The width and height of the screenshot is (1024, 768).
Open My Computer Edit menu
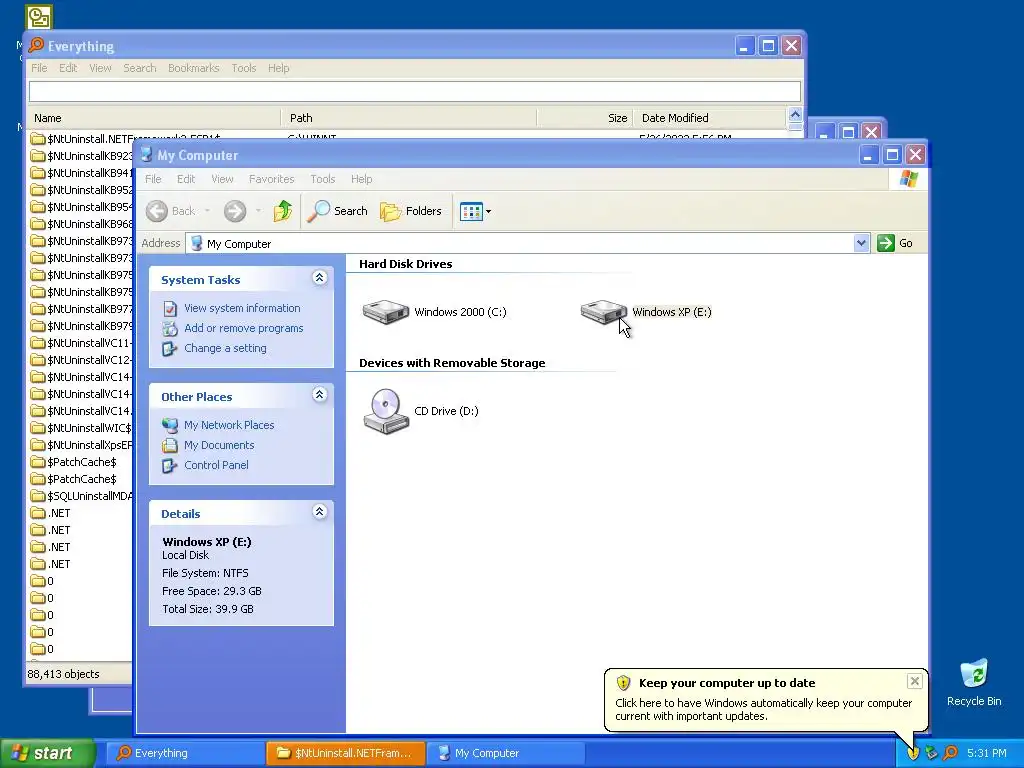(x=186, y=179)
